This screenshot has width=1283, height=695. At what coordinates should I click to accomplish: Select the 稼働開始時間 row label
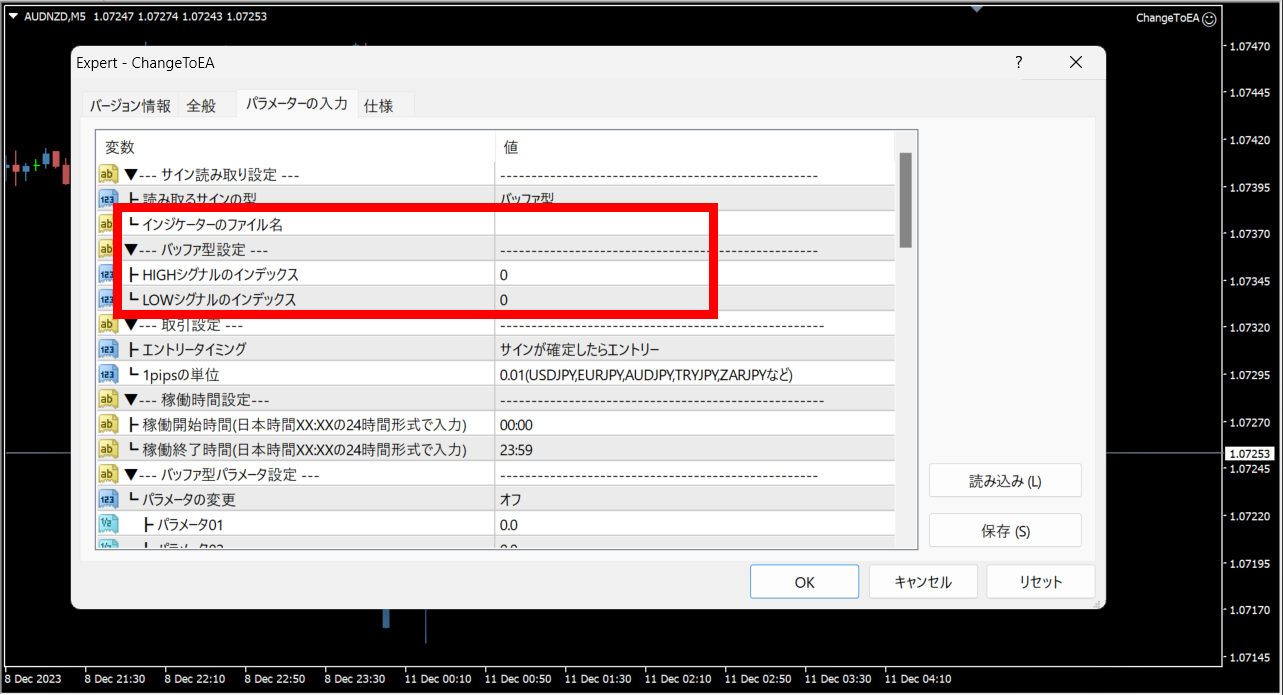(x=298, y=425)
